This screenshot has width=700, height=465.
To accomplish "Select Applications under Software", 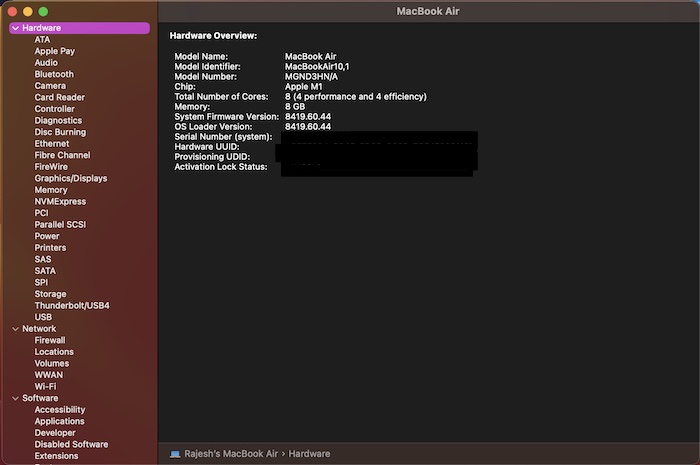I will coord(59,421).
